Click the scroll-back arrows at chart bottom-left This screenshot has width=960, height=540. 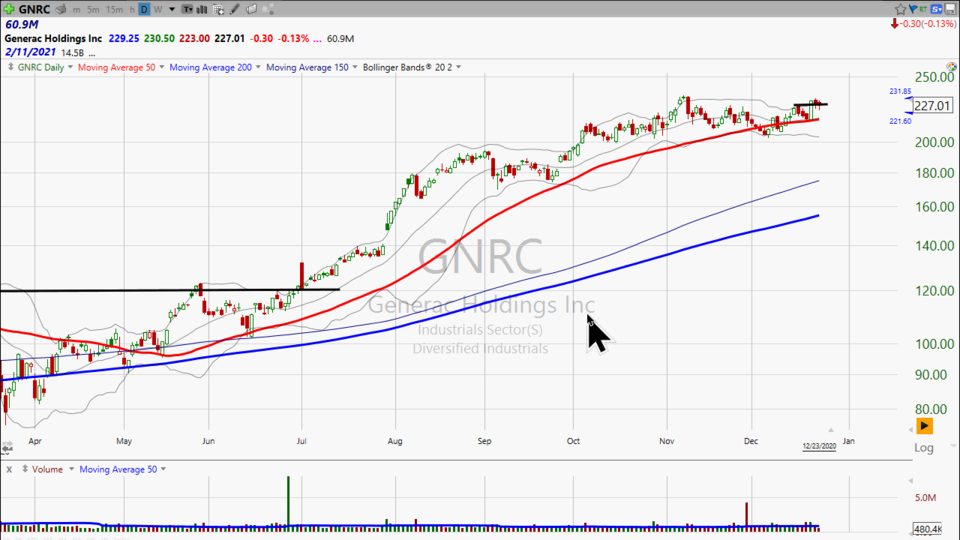pyautogui.click(x=7, y=448)
